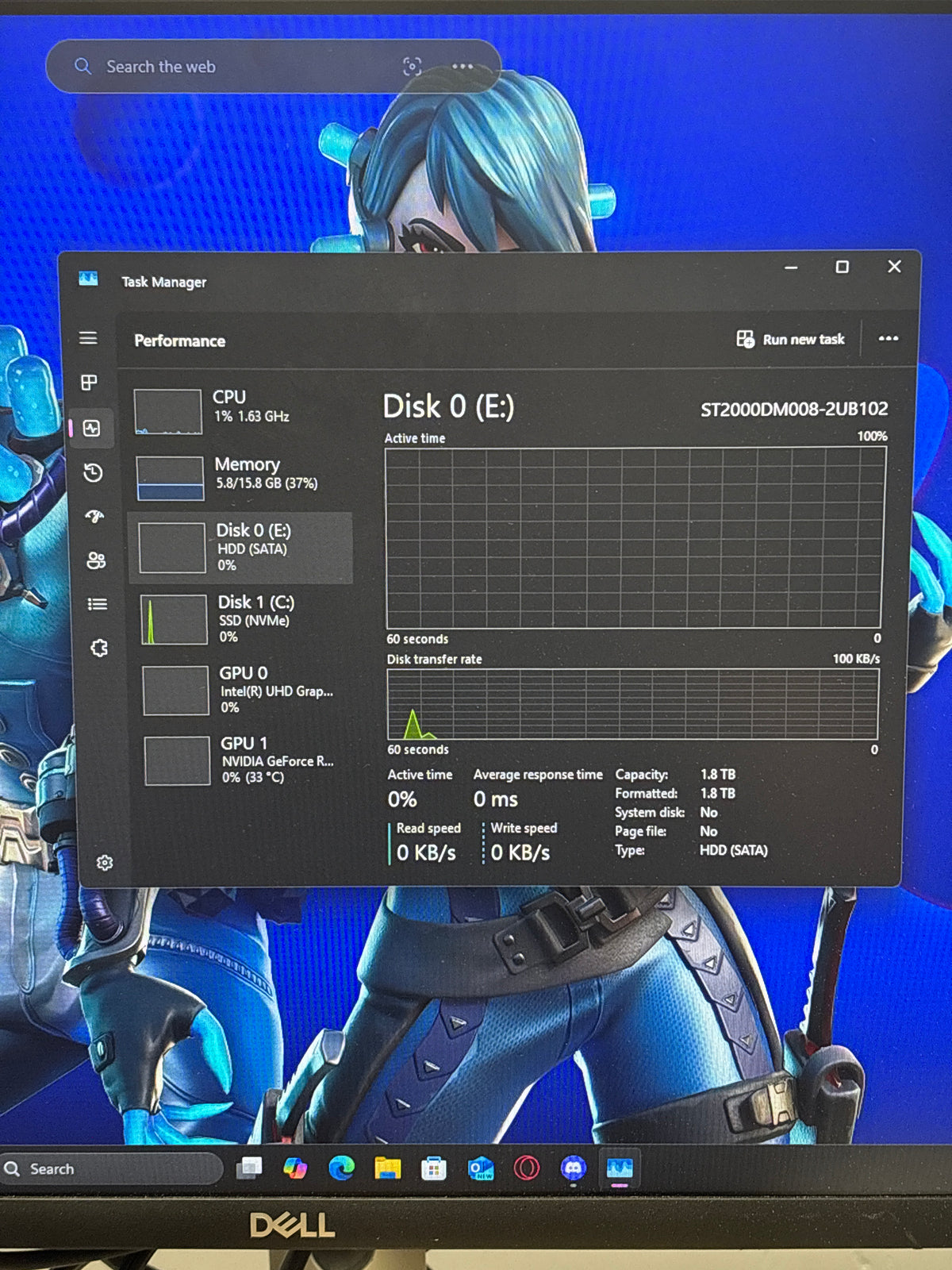Click the CPU usage mini graph thumbnail
952x1270 pixels.
point(167,412)
